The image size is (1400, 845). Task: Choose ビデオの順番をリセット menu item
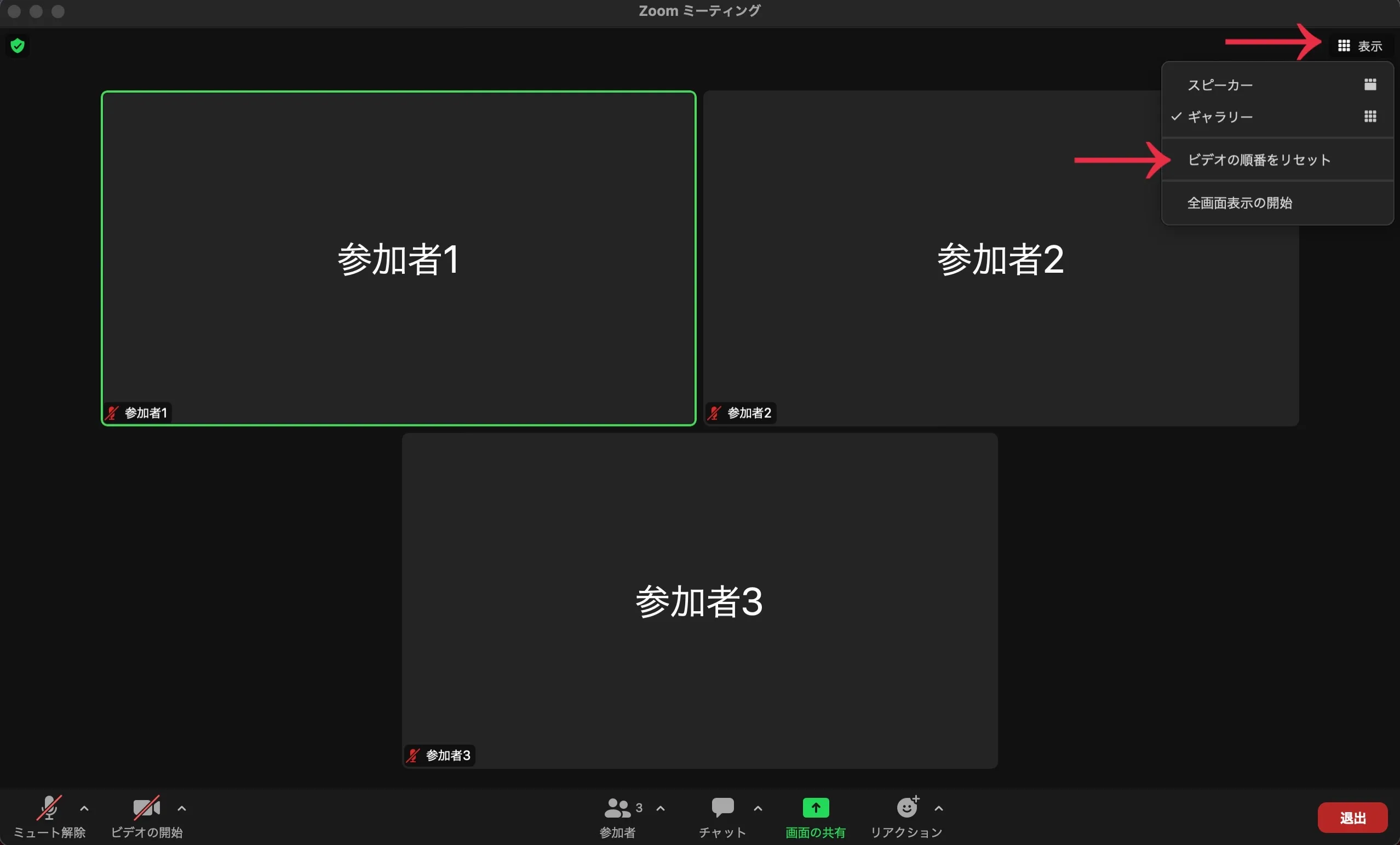tap(1259, 160)
